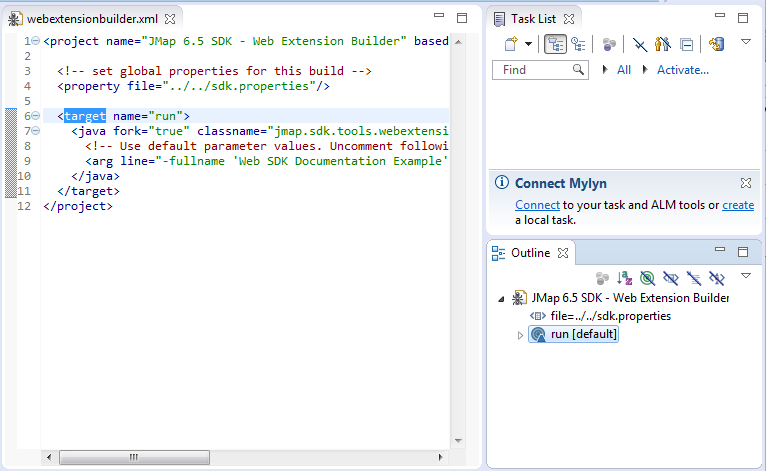Toggle the Categorized view in Task List
766x471 pixels.
[x=556, y=44]
